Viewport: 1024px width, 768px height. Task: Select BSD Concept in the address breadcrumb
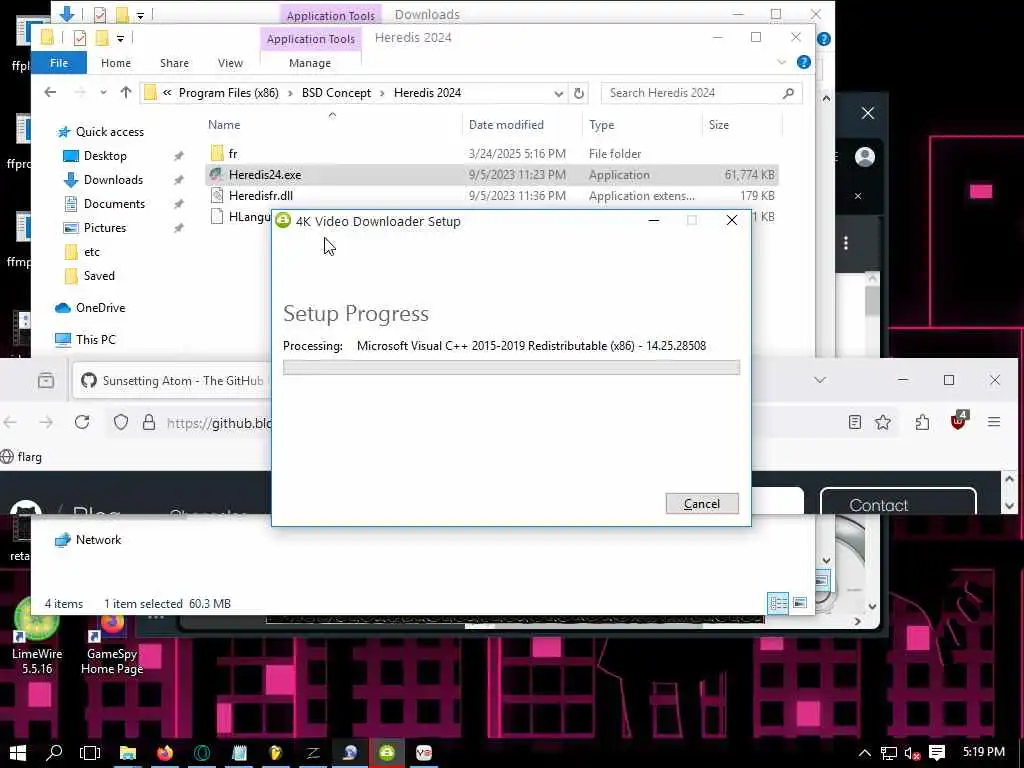(336, 93)
